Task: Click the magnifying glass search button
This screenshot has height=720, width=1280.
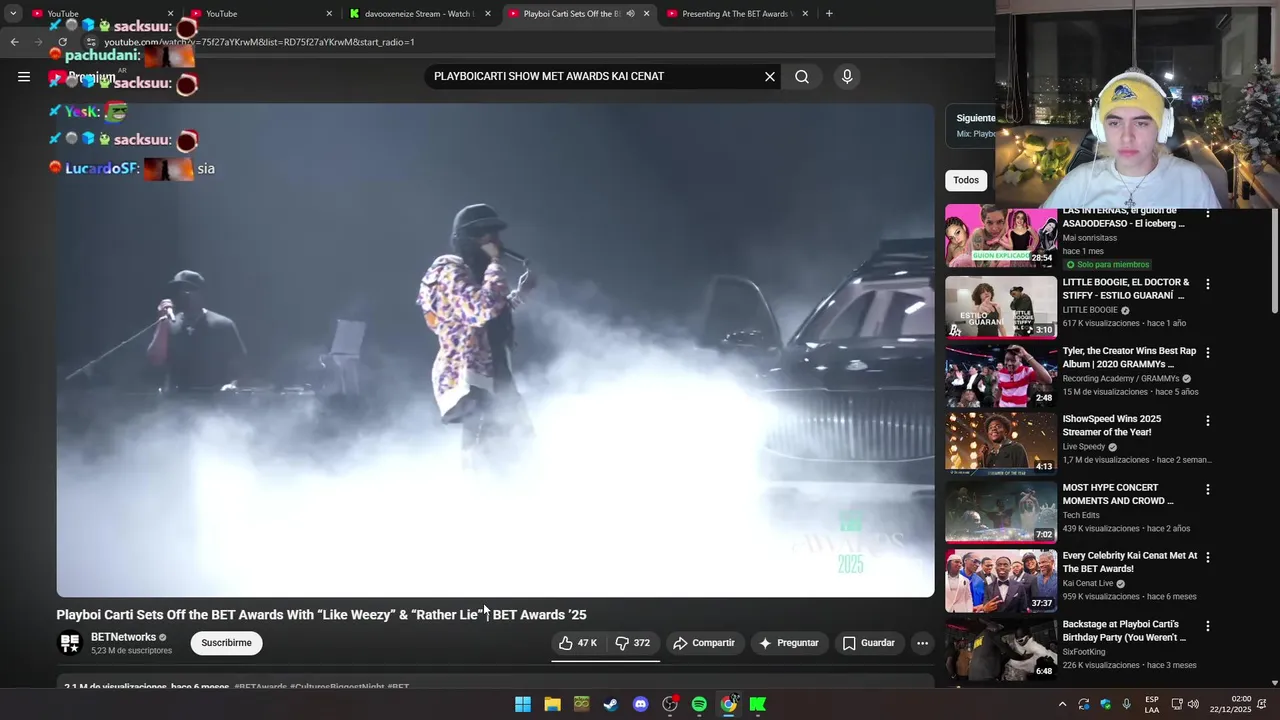Action: pyautogui.click(x=802, y=76)
